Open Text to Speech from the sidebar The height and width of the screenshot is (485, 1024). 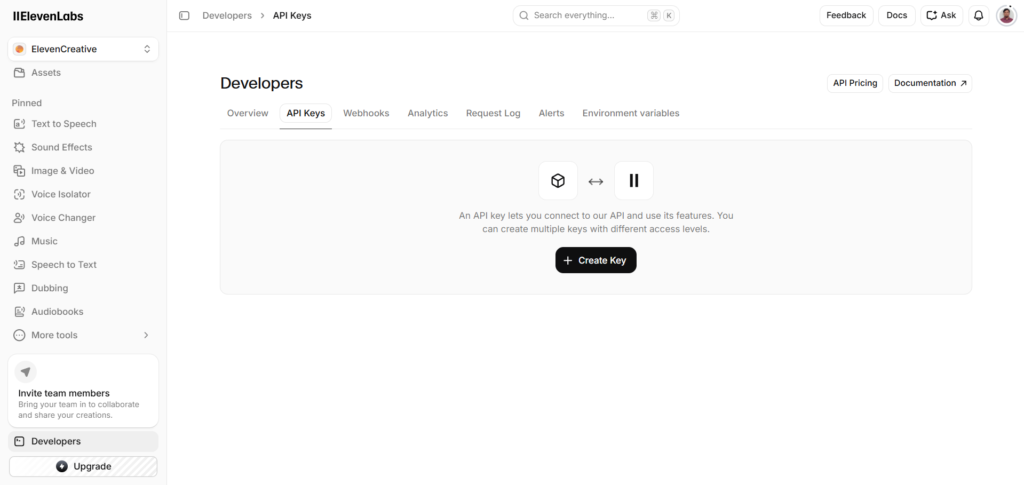point(83,123)
